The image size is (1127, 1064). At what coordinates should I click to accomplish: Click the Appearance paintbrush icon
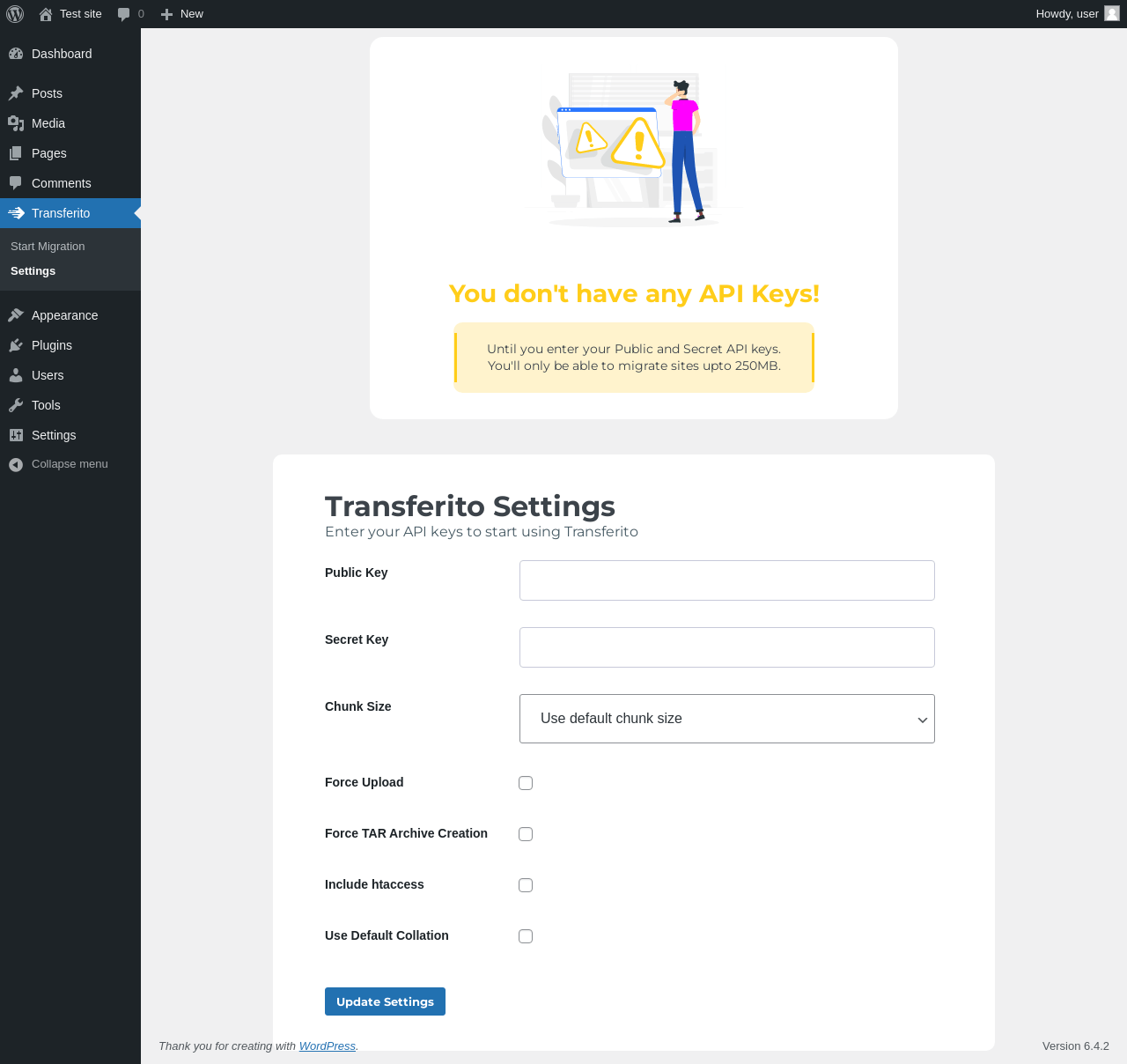click(x=16, y=315)
